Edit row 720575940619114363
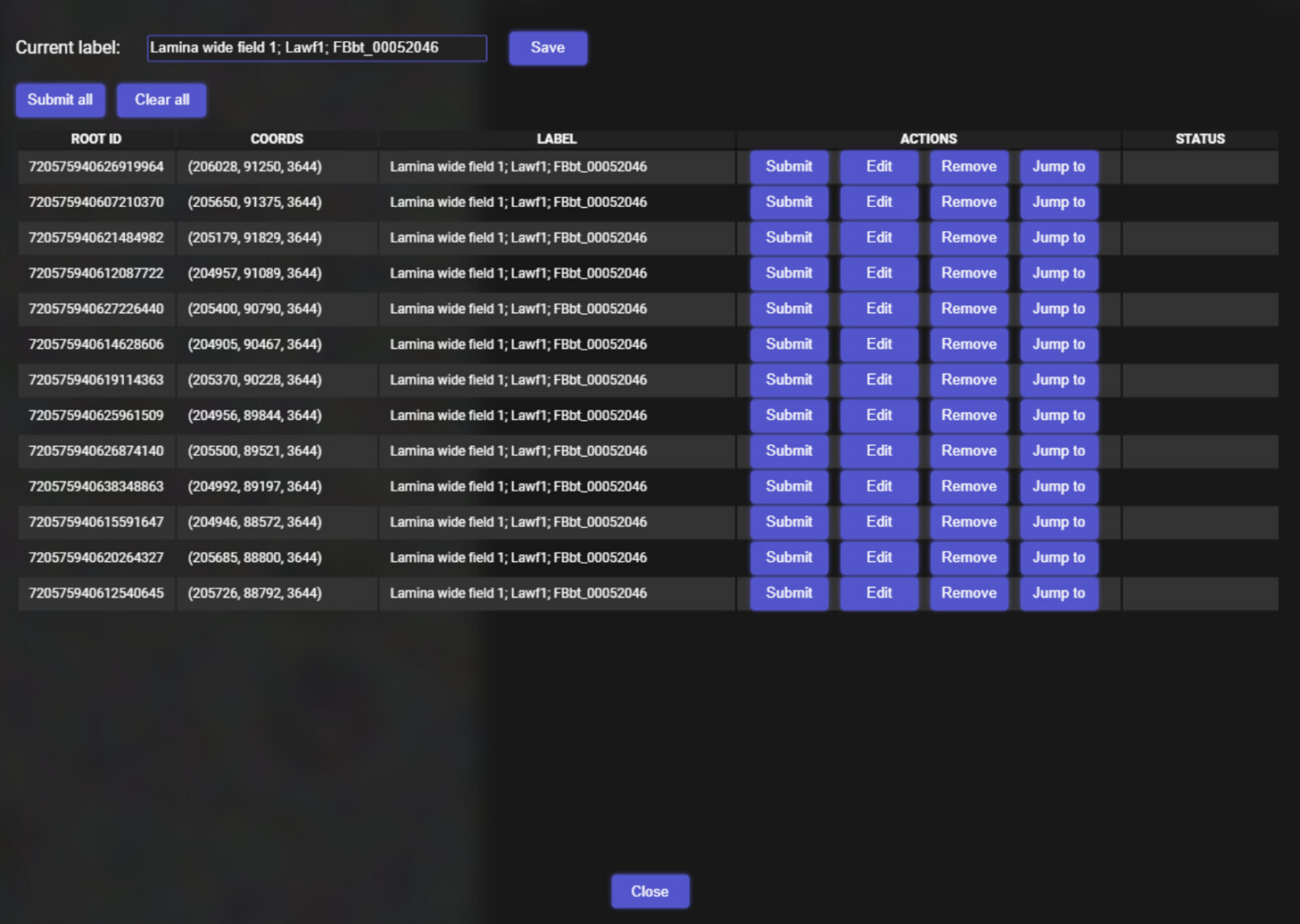The width and height of the screenshot is (1300, 924). tap(879, 380)
